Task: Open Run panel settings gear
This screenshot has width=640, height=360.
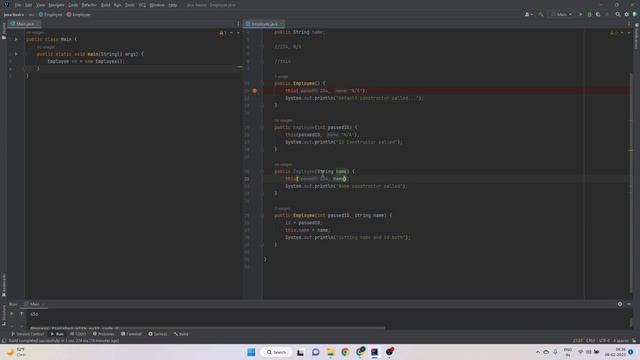Action: (x=620, y=304)
